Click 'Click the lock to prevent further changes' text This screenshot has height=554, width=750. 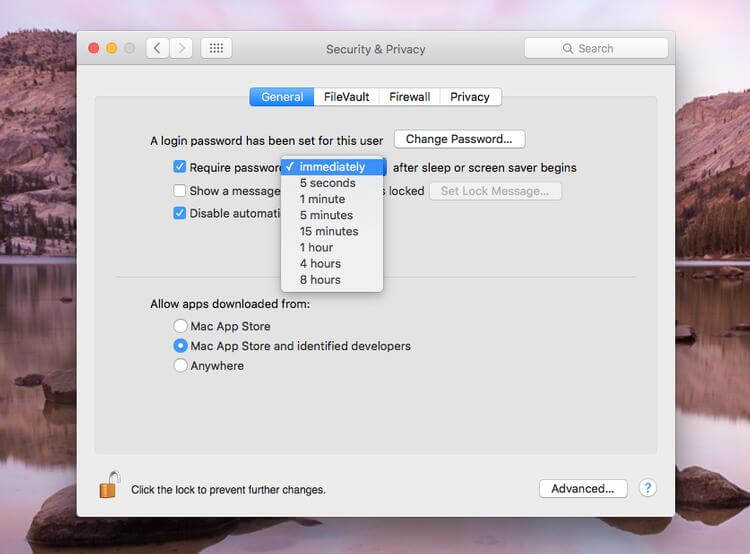[228, 490]
